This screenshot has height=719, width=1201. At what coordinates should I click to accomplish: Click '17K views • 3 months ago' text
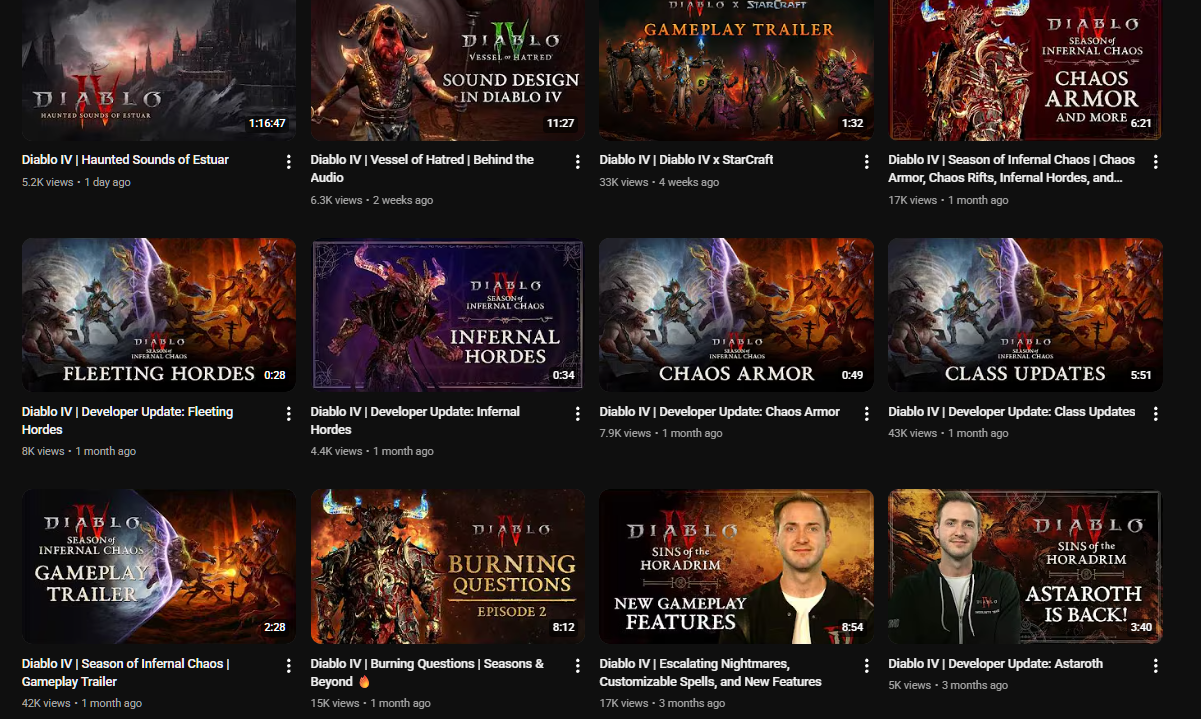[663, 704]
